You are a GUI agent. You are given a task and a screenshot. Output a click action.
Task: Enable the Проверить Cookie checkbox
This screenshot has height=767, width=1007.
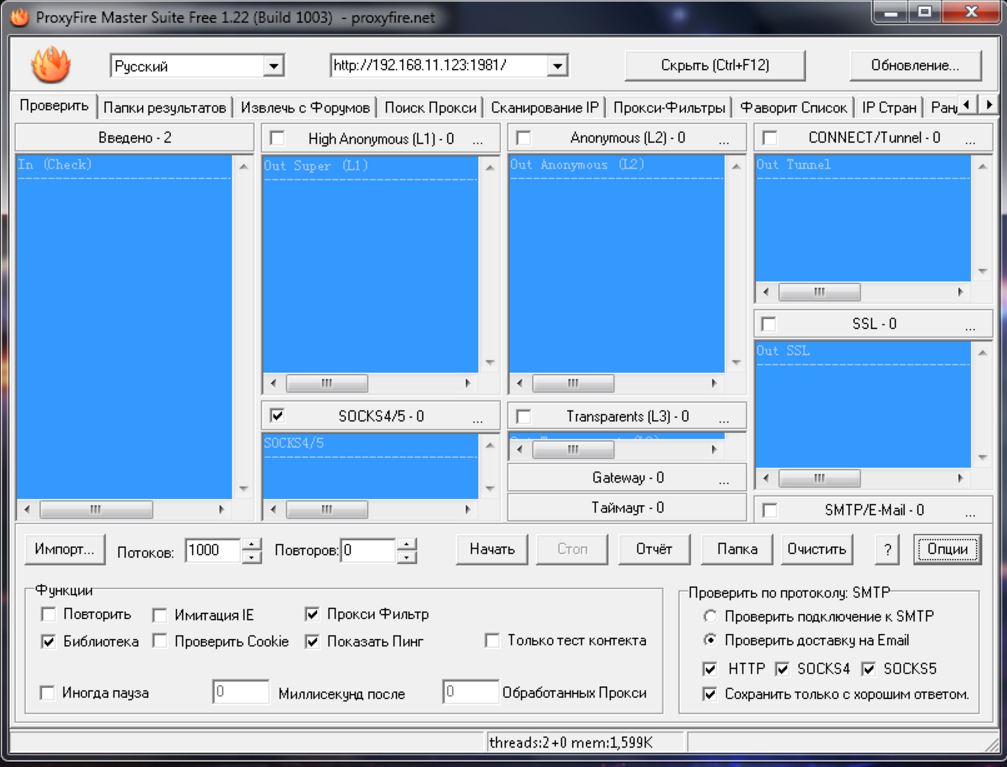(x=160, y=641)
